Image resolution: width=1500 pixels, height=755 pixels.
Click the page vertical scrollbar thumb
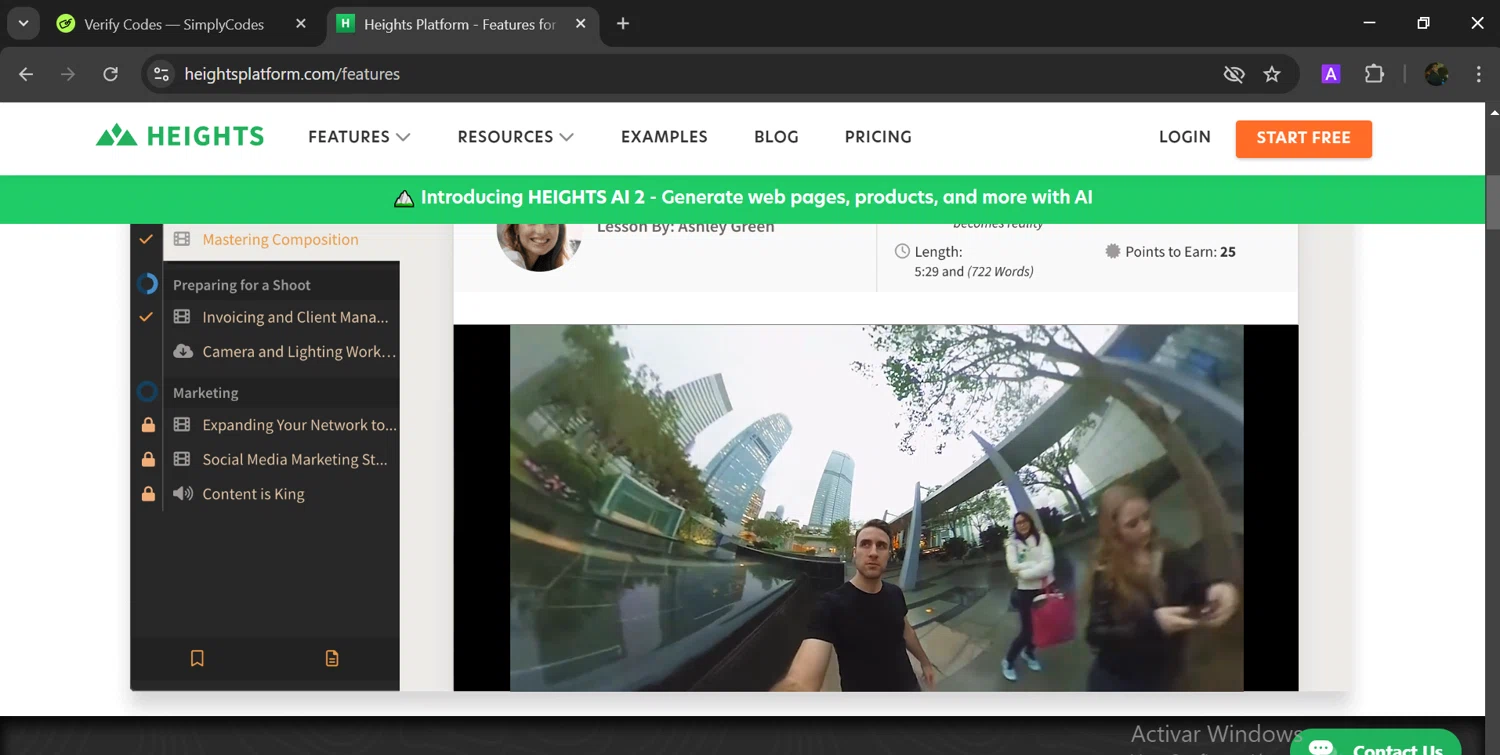(x=1492, y=203)
